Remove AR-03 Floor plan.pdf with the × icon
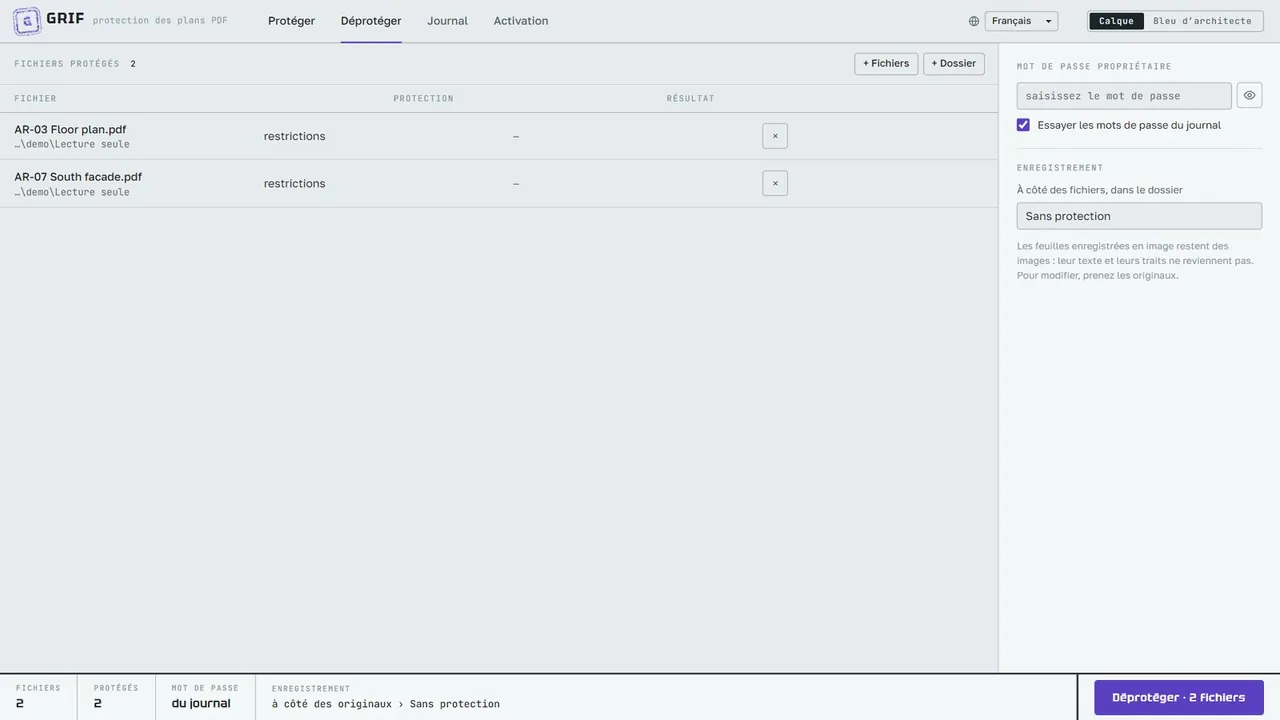 point(775,136)
